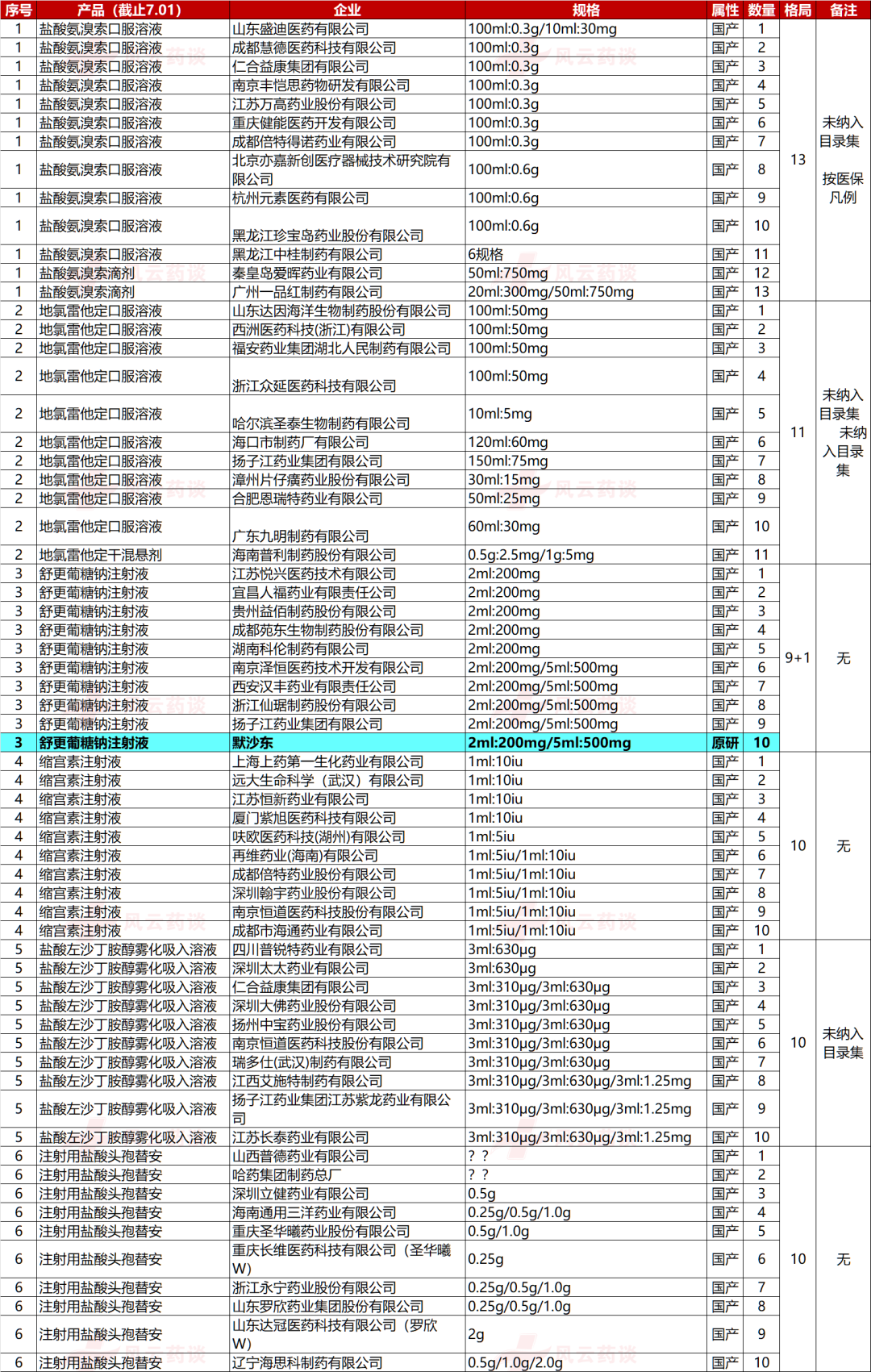The height and width of the screenshot is (1372, 871).
Task: Select the cell 山东达因海洋生物制药股份有限公司
Action: coord(348,311)
